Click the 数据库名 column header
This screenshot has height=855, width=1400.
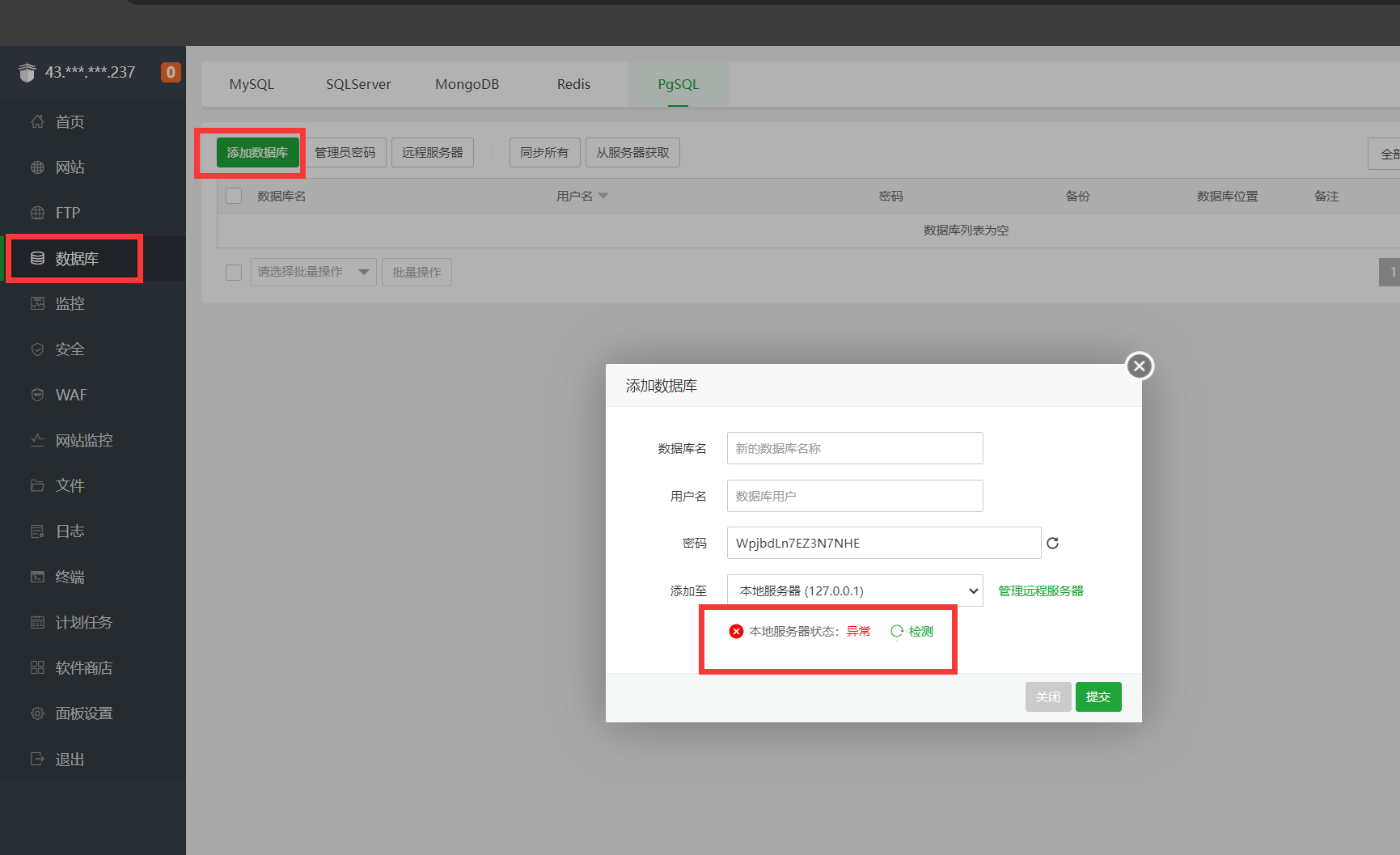281,196
